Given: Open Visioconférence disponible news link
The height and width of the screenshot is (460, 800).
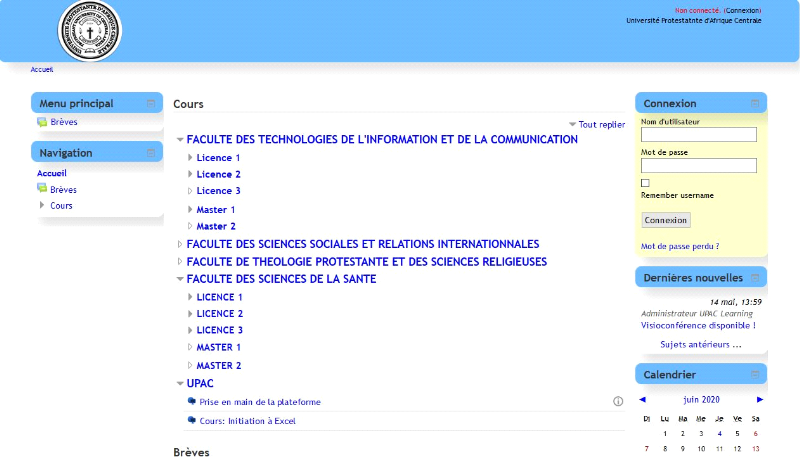Looking at the screenshot, I should [x=698, y=325].
